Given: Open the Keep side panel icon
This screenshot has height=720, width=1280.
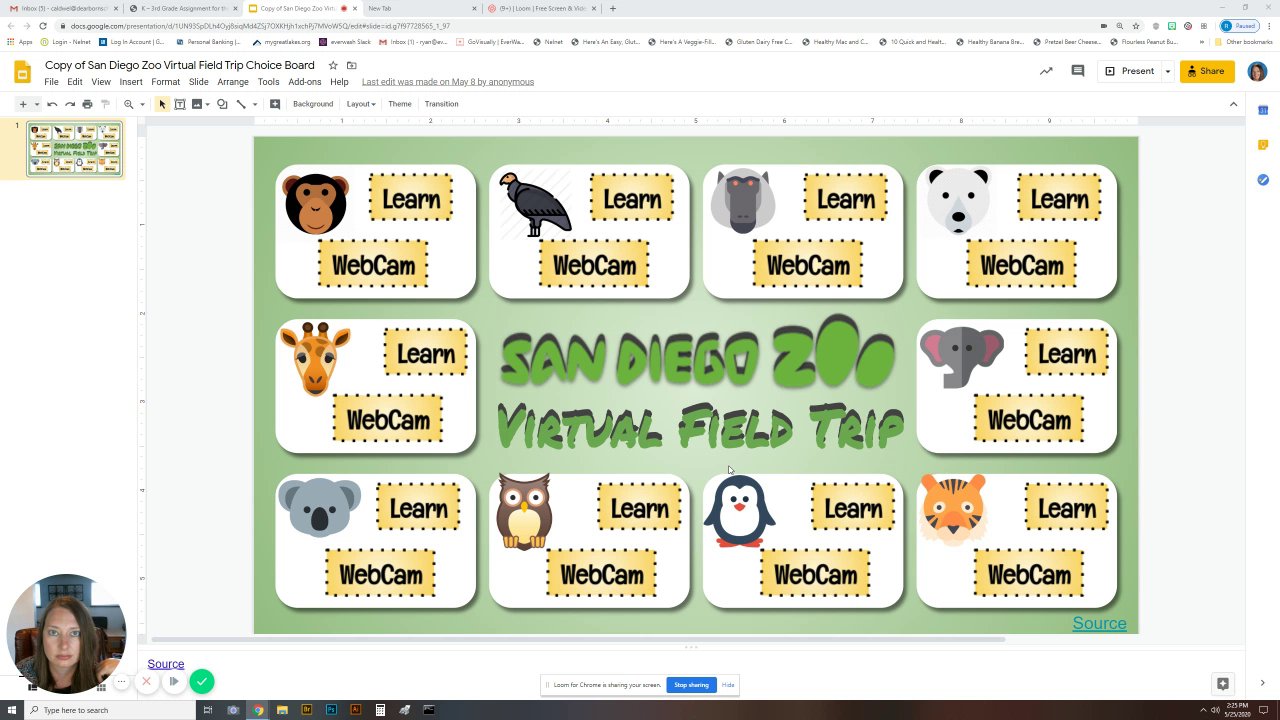Looking at the screenshot, I should (x=1263, y=145).
